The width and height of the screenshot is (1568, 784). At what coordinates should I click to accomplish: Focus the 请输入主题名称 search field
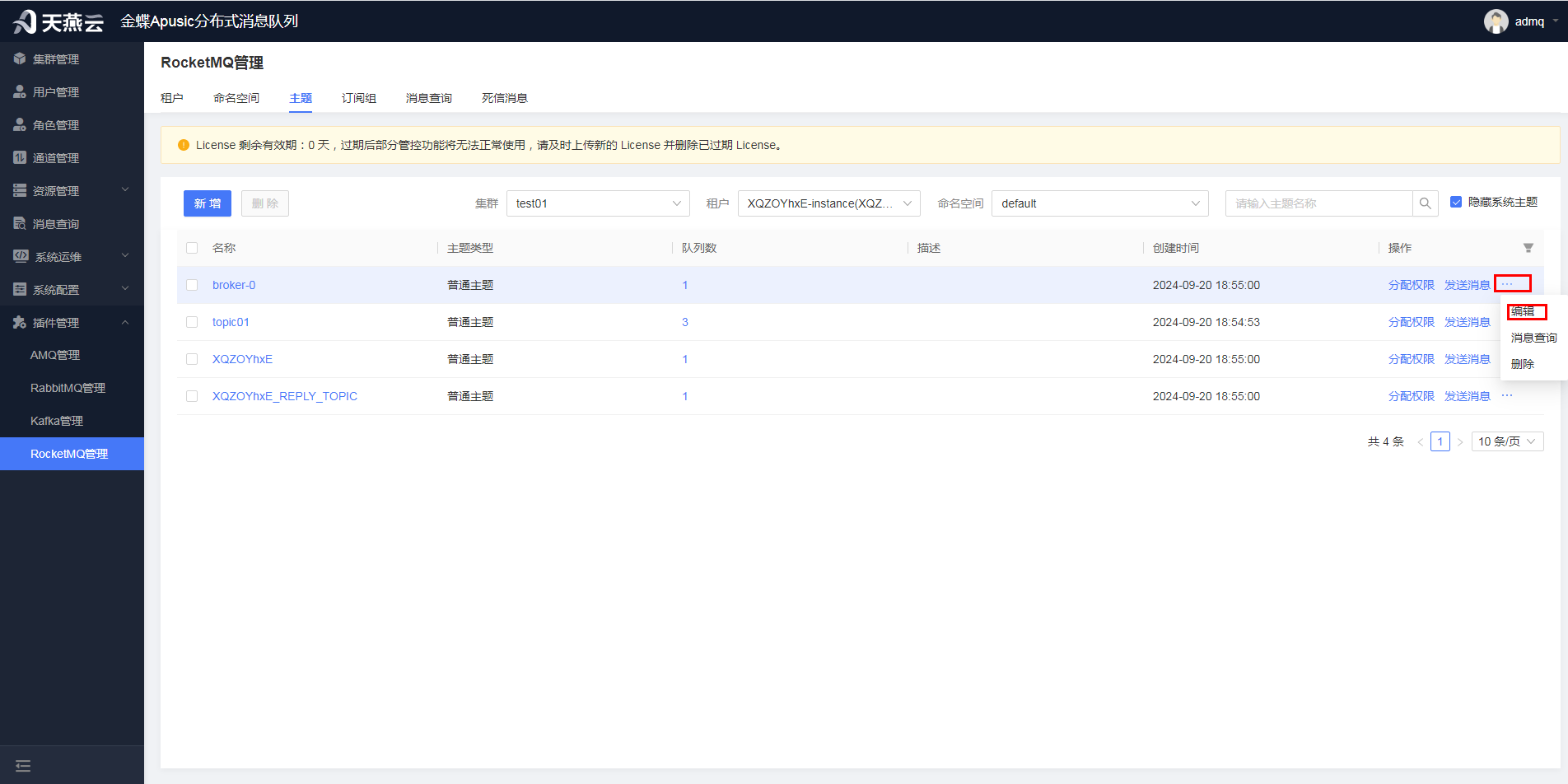pyautogui.click(x=1319, y=203)
